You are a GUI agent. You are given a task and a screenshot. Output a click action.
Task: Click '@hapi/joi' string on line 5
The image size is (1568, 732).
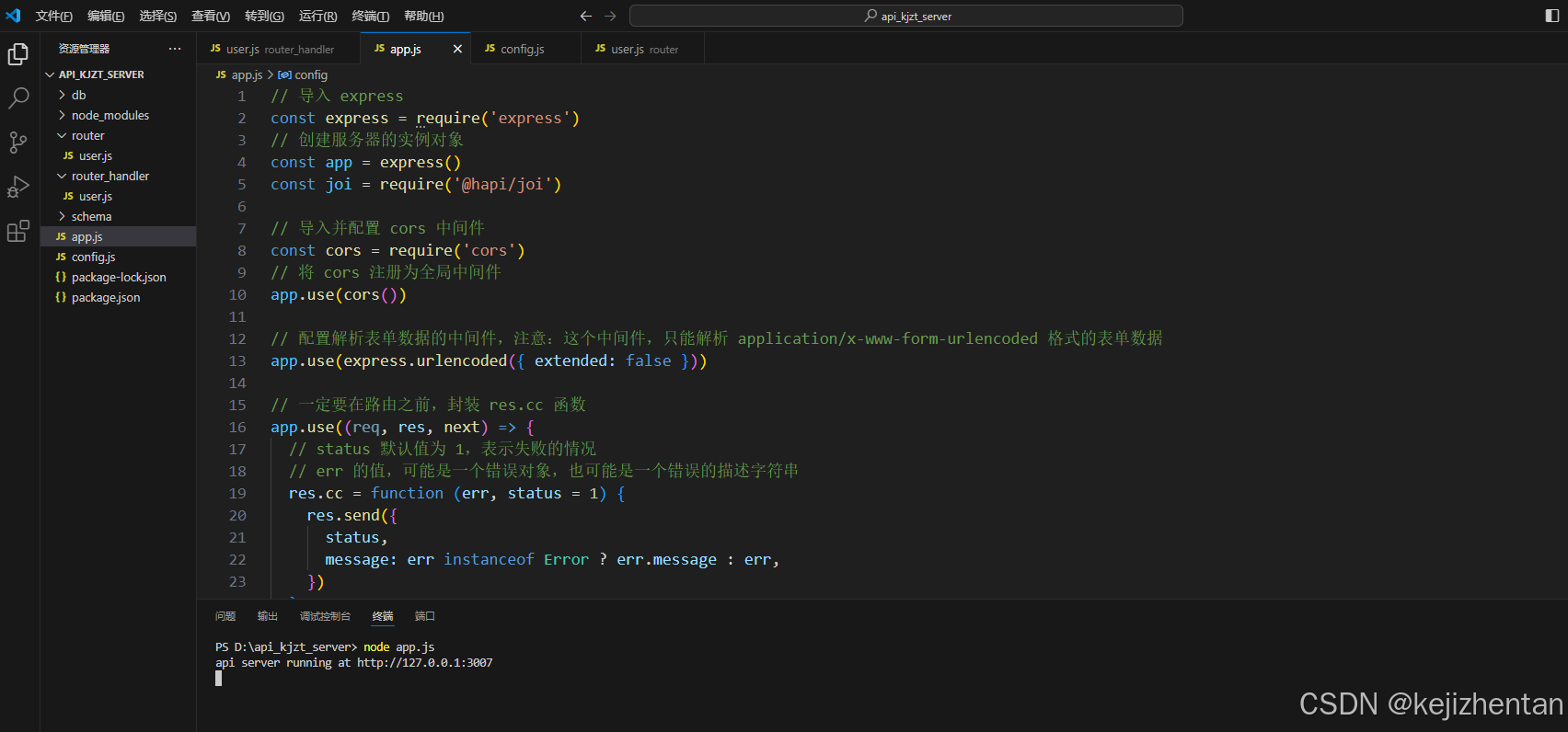coord(502,184)
